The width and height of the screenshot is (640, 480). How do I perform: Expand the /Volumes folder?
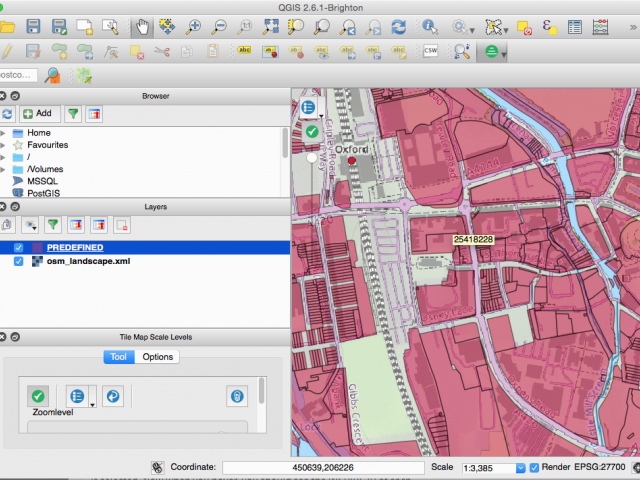(x=3, y=169)
